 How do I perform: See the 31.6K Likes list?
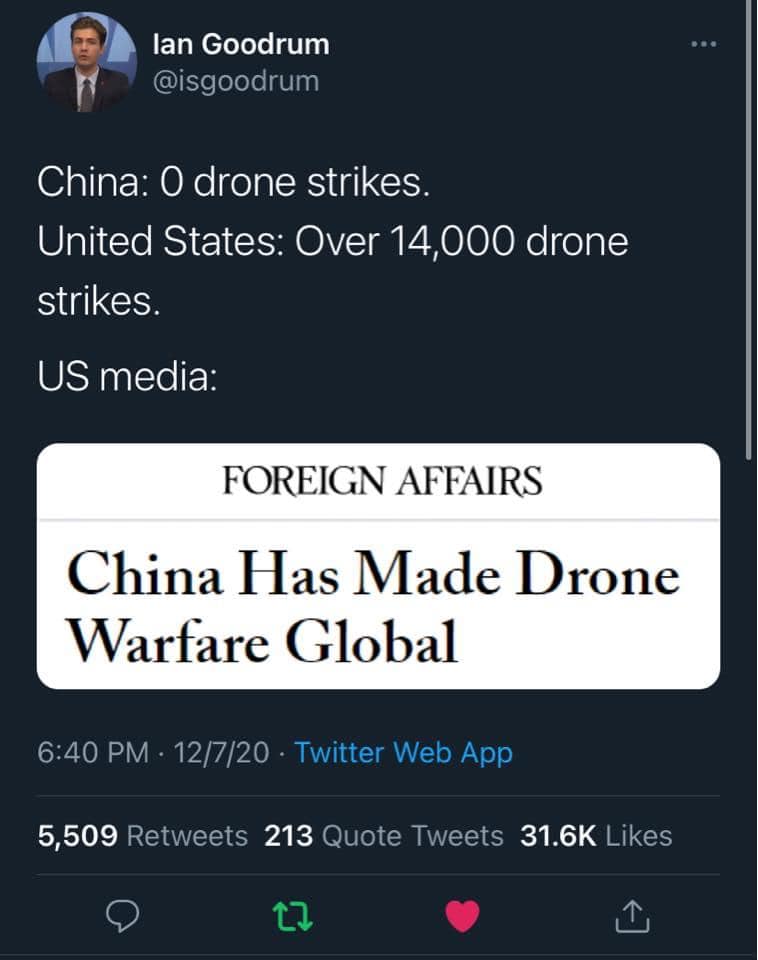(x=596, y=835)
